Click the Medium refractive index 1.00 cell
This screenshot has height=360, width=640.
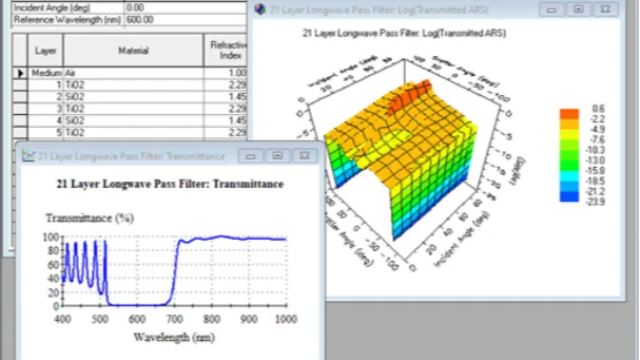point(225,73)
